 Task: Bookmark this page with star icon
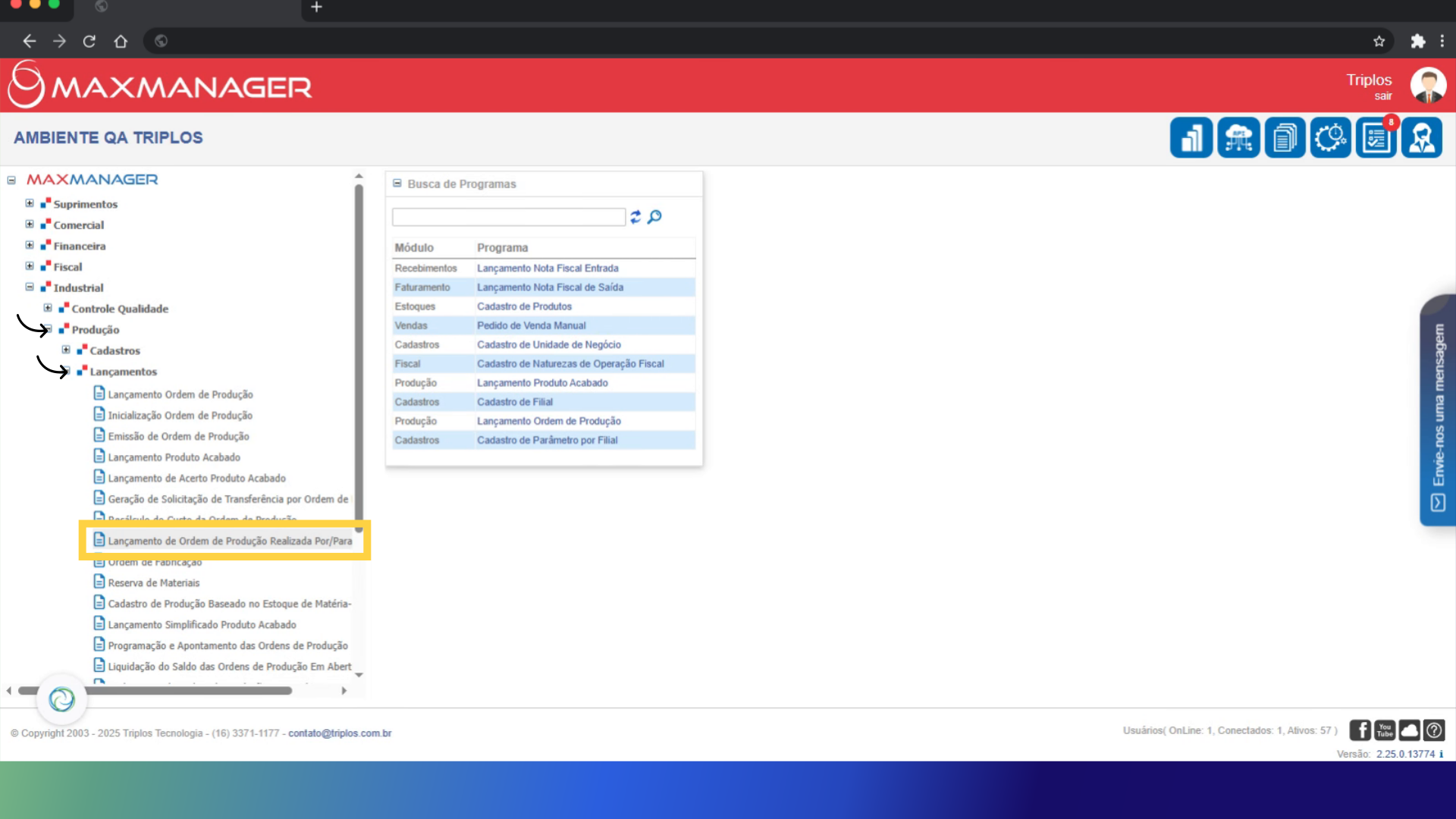(1379, 41)
